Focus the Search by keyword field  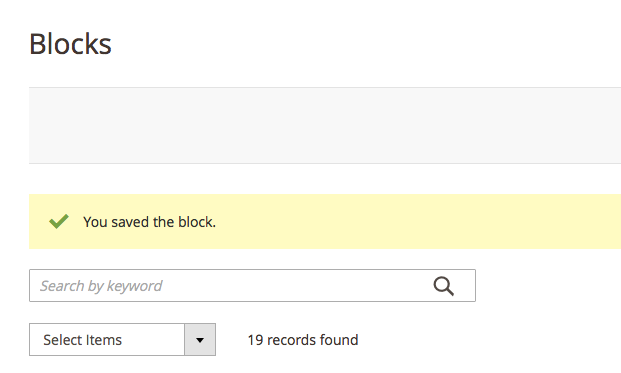coord(252,285)
